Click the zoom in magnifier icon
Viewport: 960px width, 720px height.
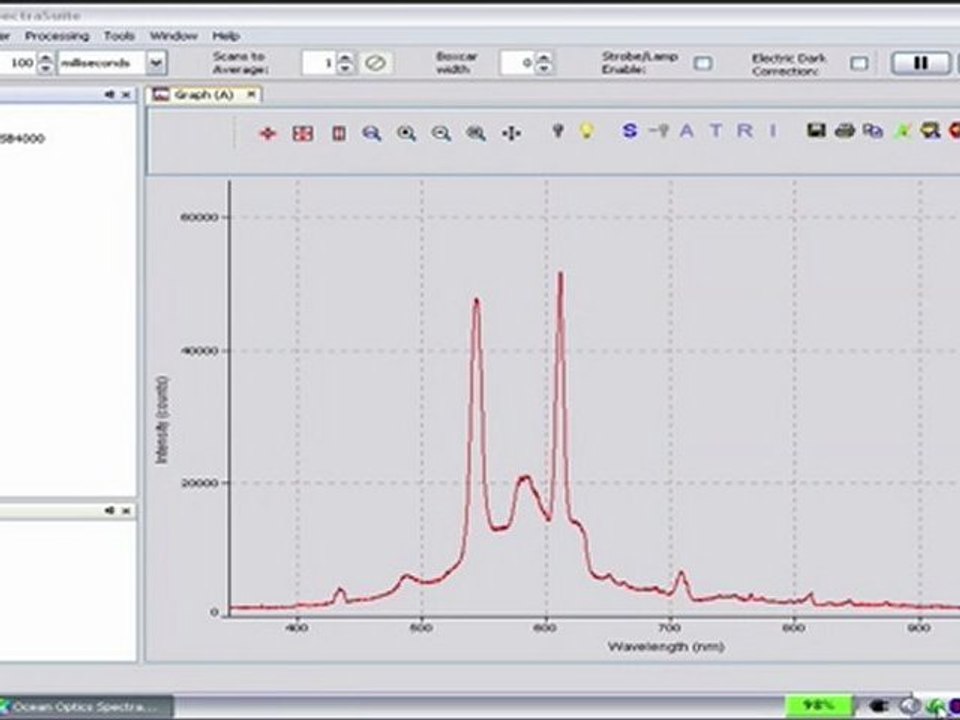click(407, 133)
